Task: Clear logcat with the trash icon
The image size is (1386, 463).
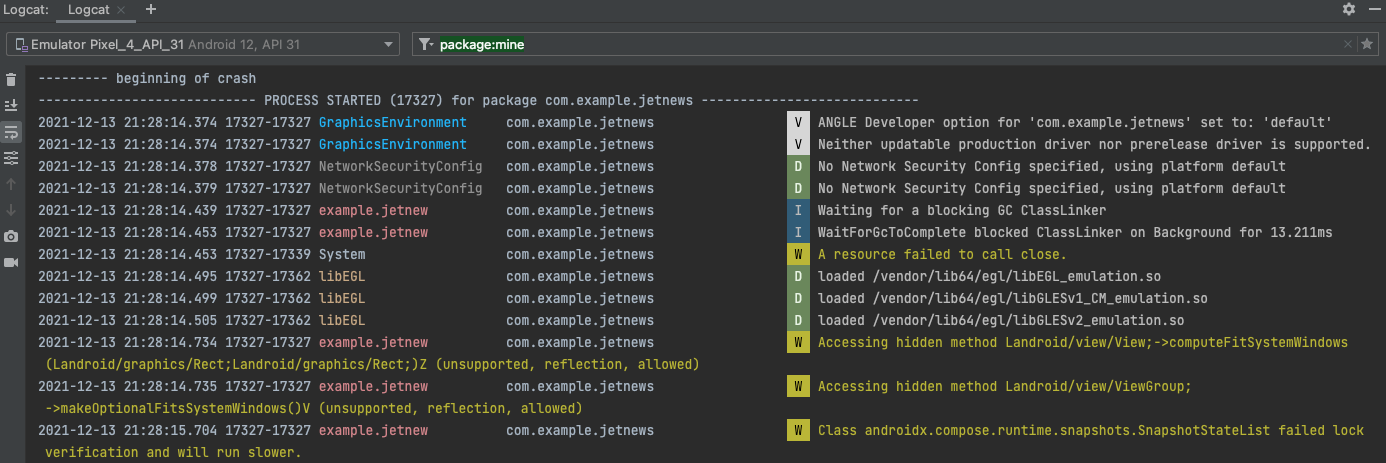Action: tap(11, 80)
